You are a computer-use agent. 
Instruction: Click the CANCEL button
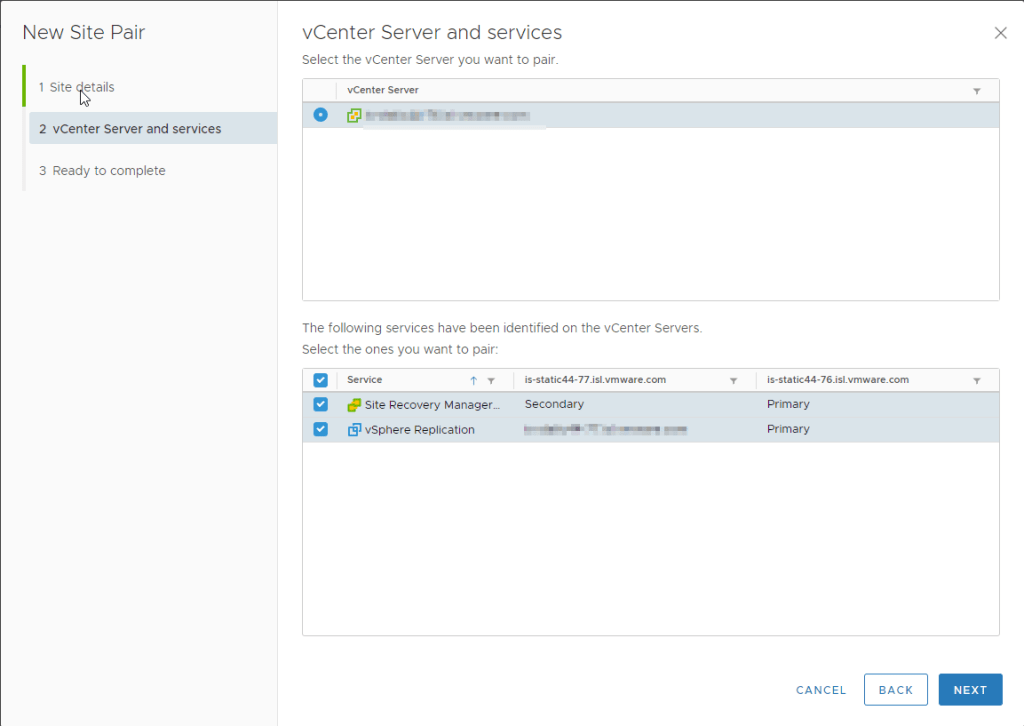821,690
